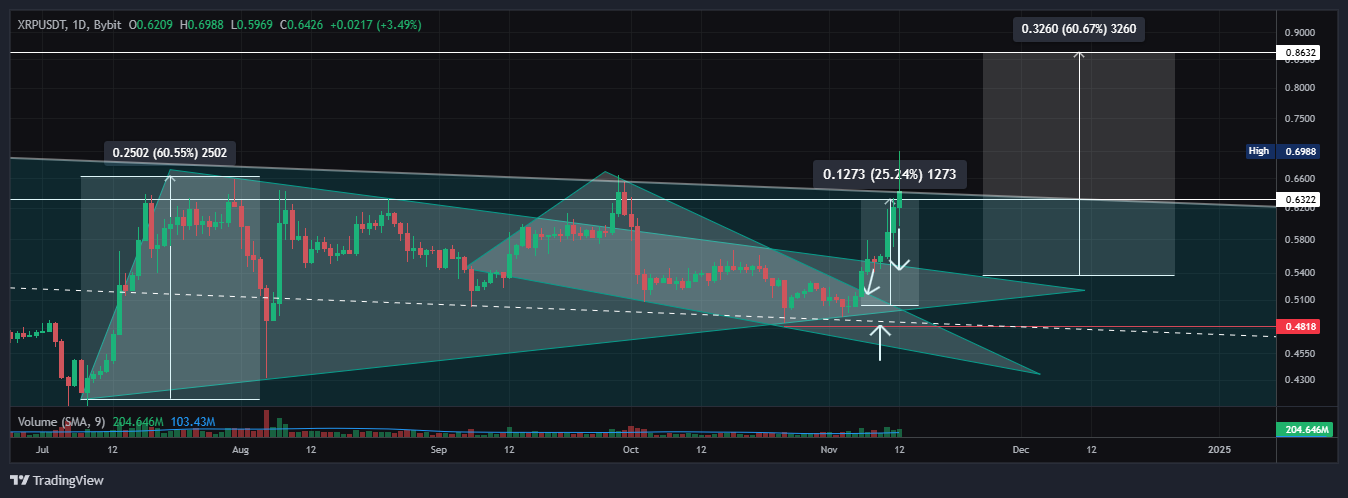Click the 0.9000 price axis tick

tap(1298, 32)
